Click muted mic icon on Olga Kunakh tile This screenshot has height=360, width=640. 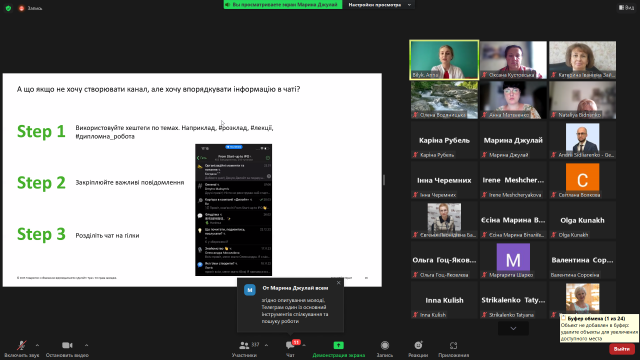tap(554, 235)
